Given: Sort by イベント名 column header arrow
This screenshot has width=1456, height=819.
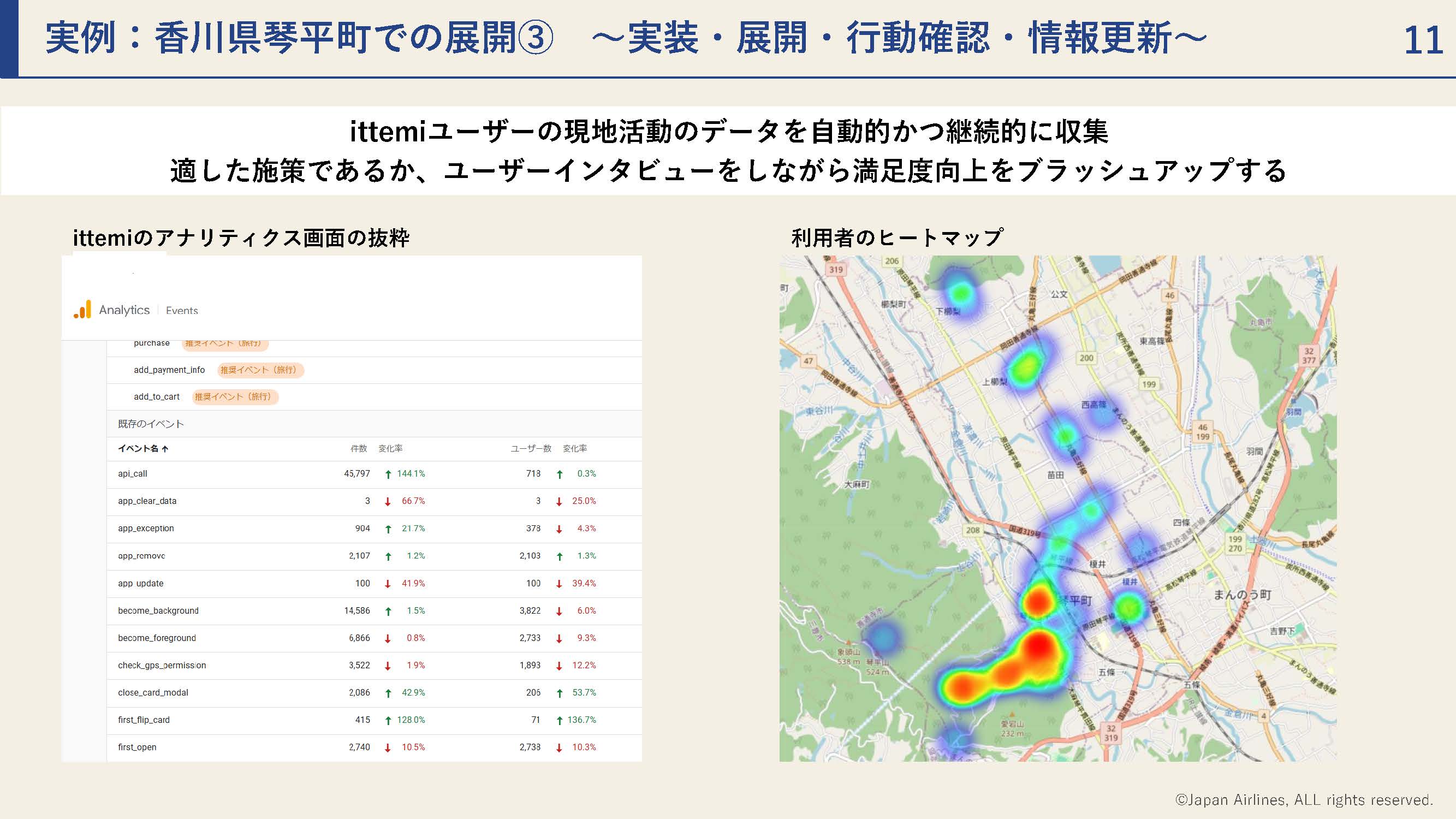Looking at the screenshot, I should point(165,449).
